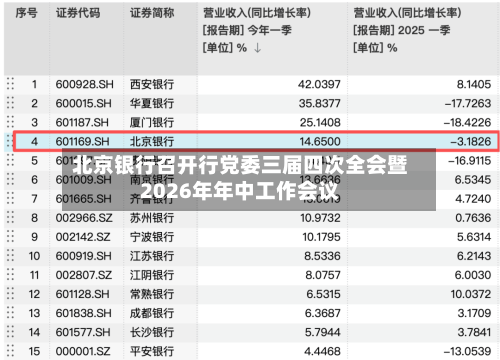Click the value 8.1405

(474, 84)
